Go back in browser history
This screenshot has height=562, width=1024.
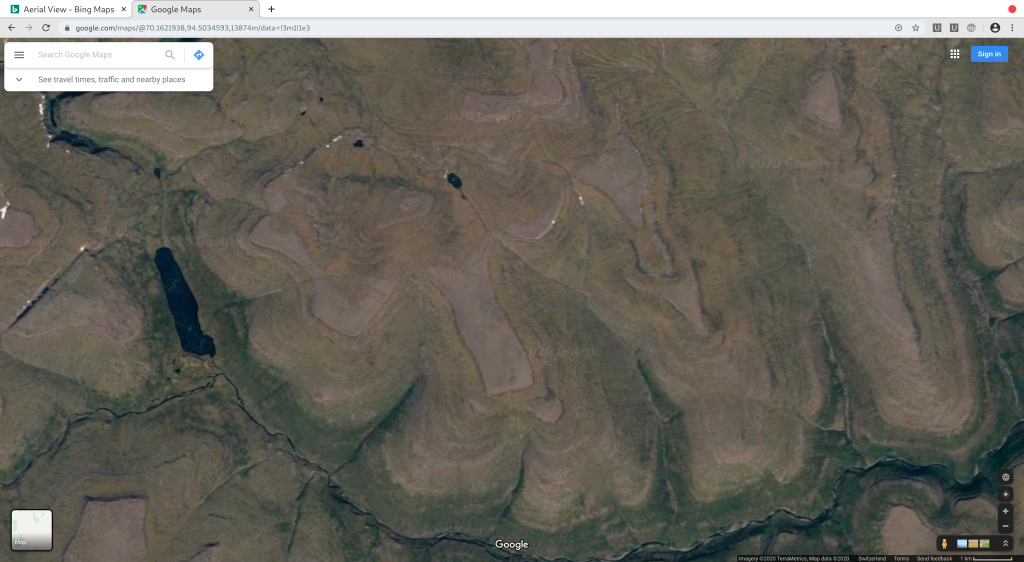[x=11, y=27]
